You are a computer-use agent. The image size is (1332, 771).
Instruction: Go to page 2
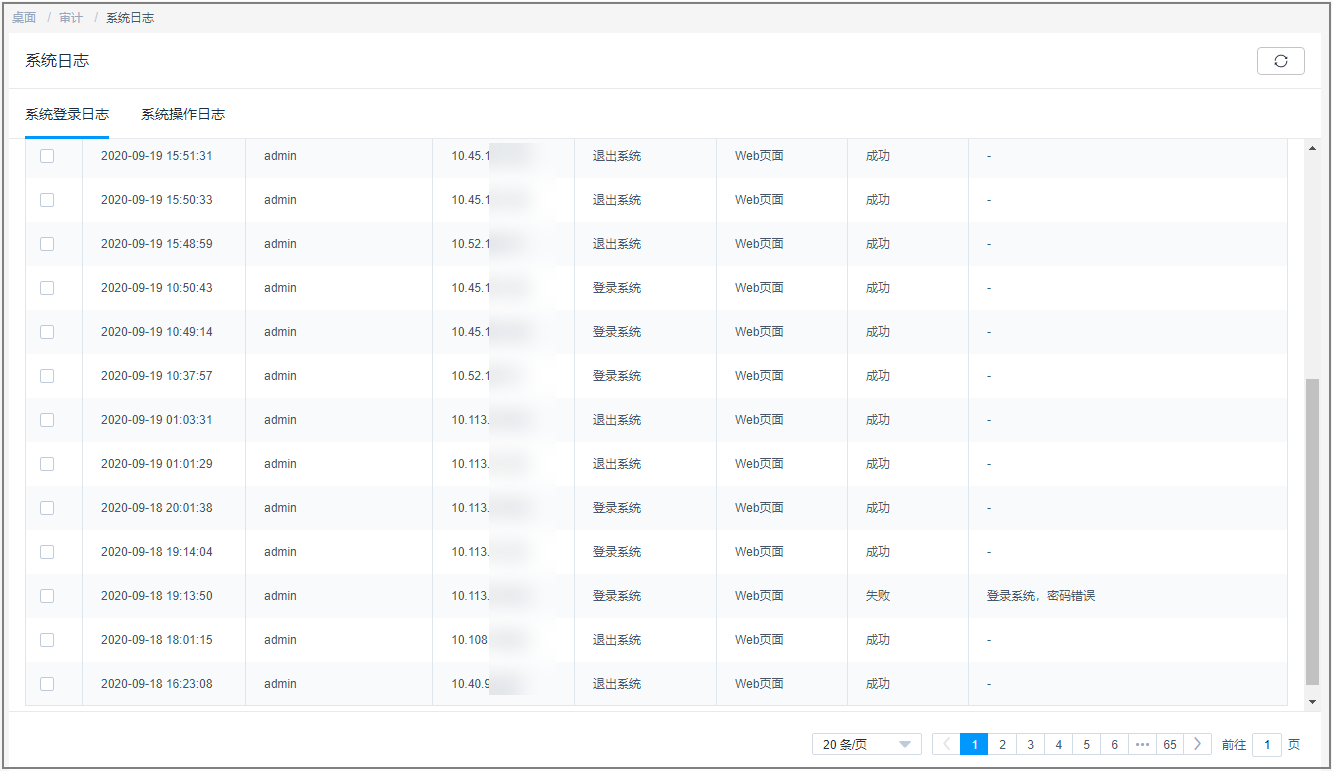click(x=1002, y=744)
